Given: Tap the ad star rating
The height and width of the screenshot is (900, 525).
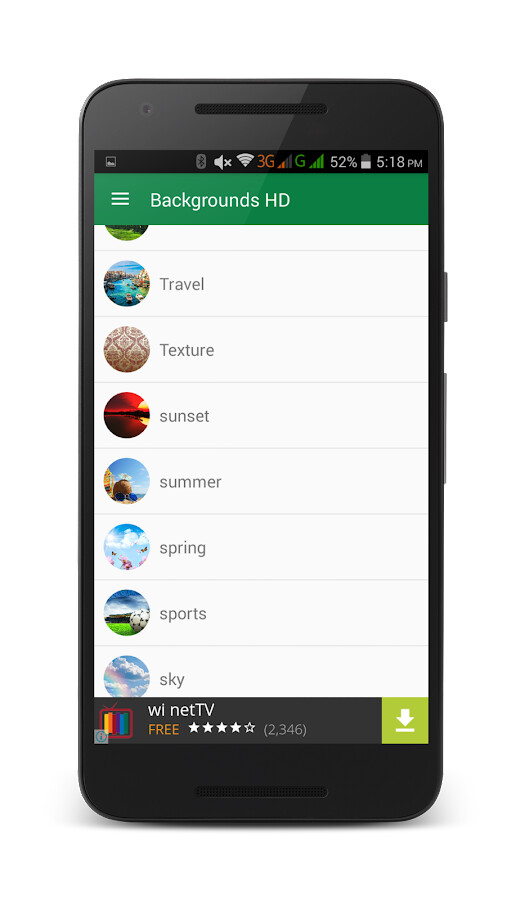Looking at the screenshot, I should [x=221, y=728].
